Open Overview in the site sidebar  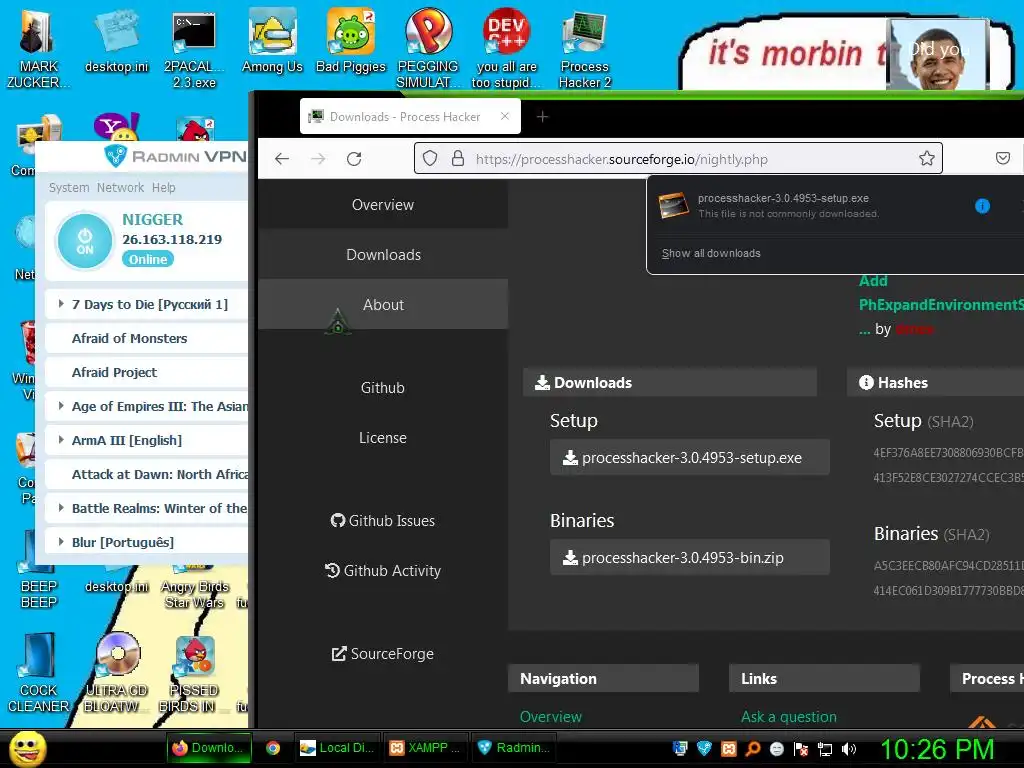coord(383,204)
